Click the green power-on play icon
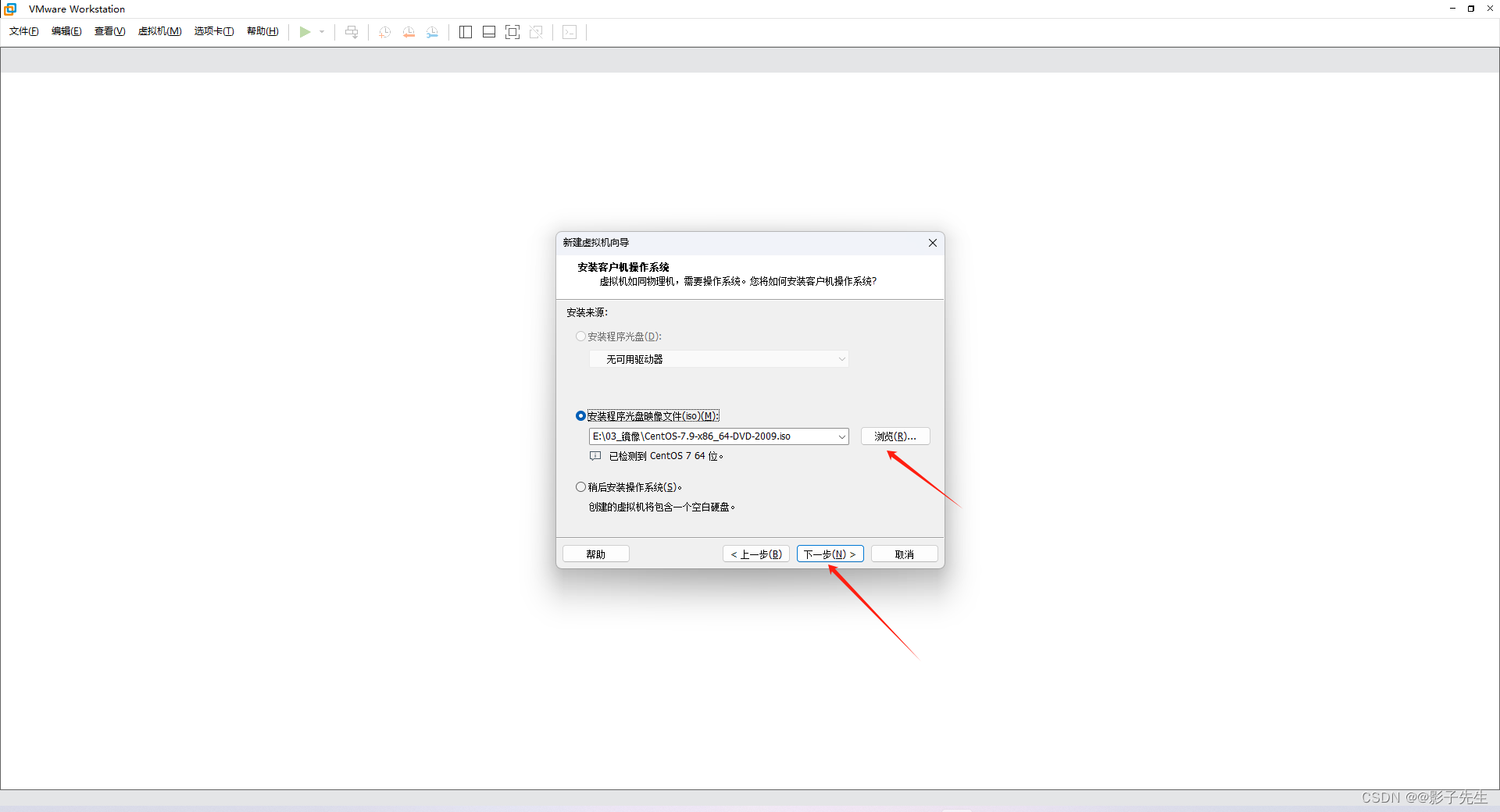1500x812 pixels. click(x=305, y=32)
